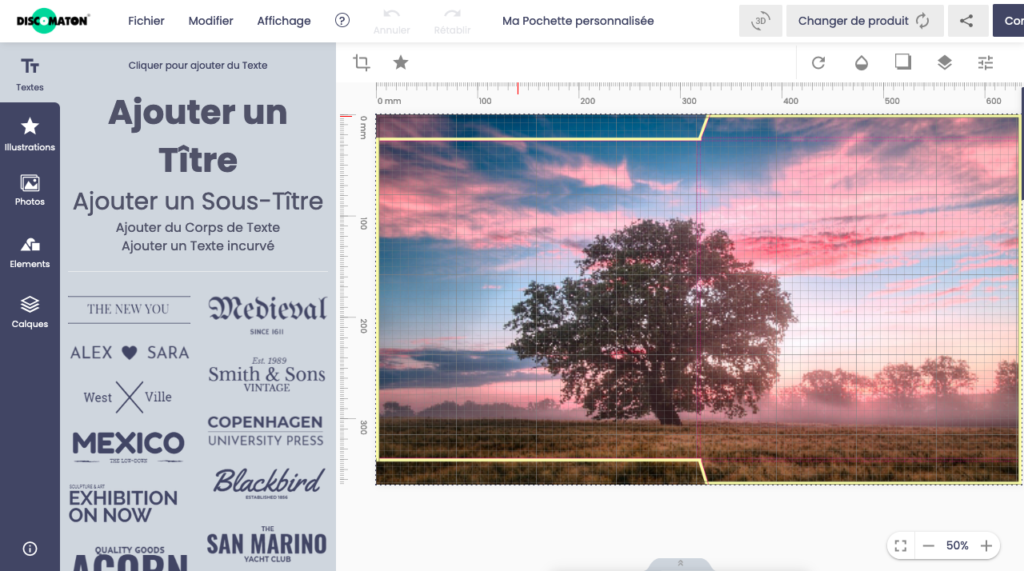The width and height of the screenshot is (1024, 571).
Task: Open the adjustments sliders icon
Action: click(x=985, y=63)
